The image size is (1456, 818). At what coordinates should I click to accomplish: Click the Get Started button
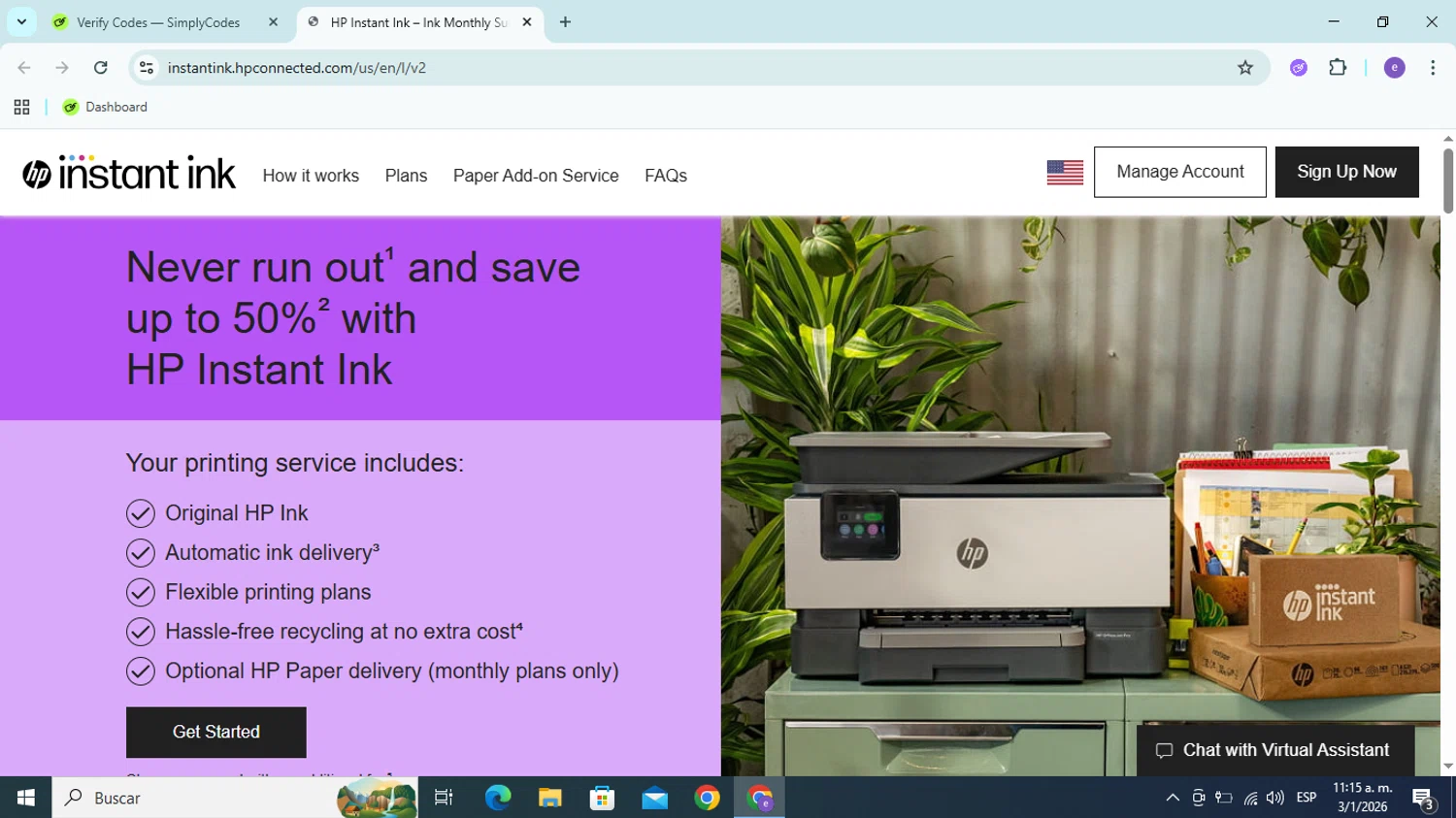pyautogui.click(x=216, y=733)
